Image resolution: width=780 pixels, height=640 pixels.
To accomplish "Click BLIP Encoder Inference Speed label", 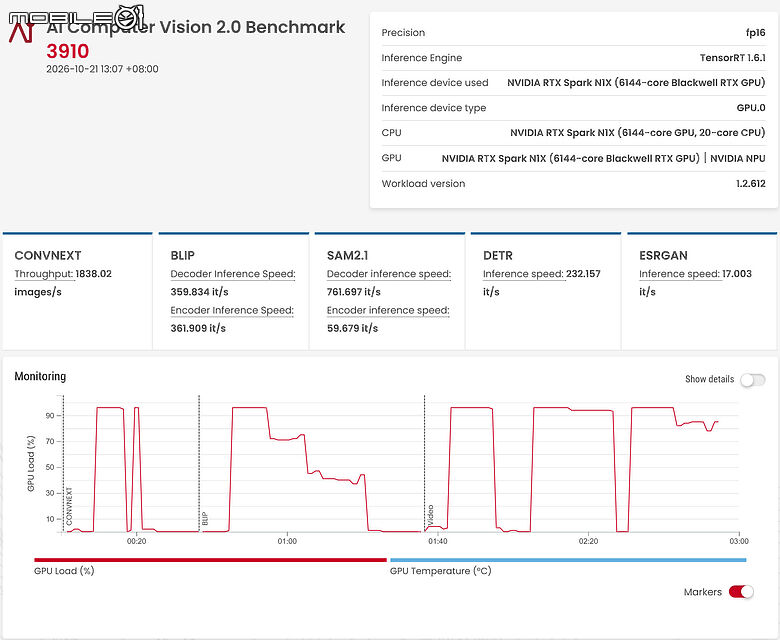I will pos(232,310).
